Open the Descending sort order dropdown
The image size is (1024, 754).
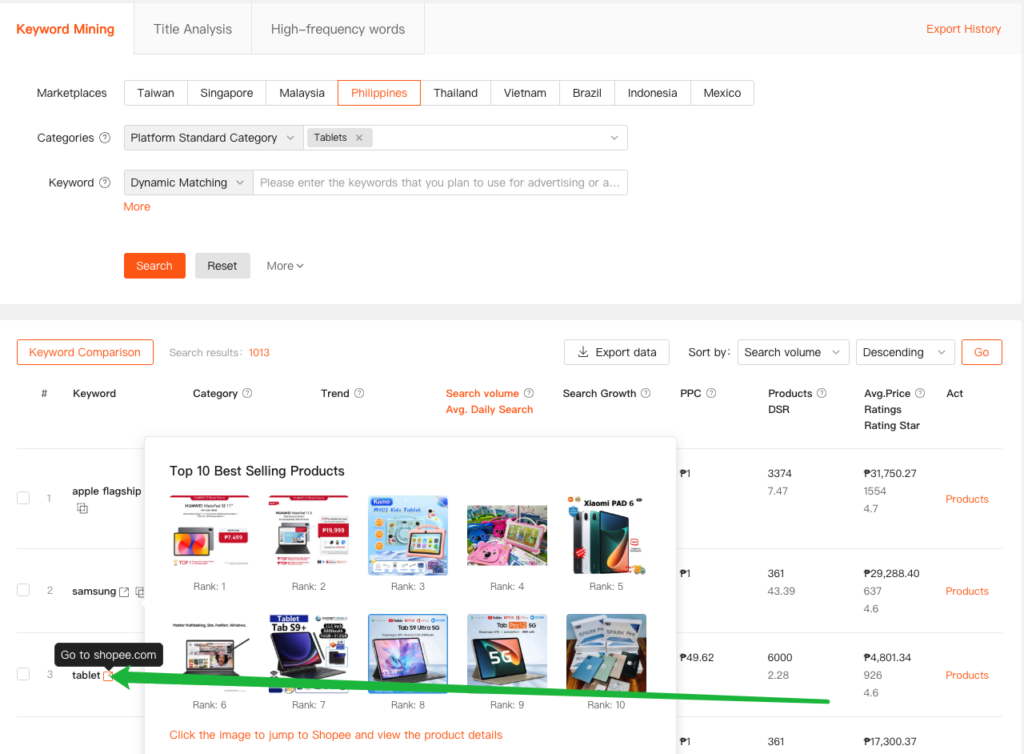point(905,352)
